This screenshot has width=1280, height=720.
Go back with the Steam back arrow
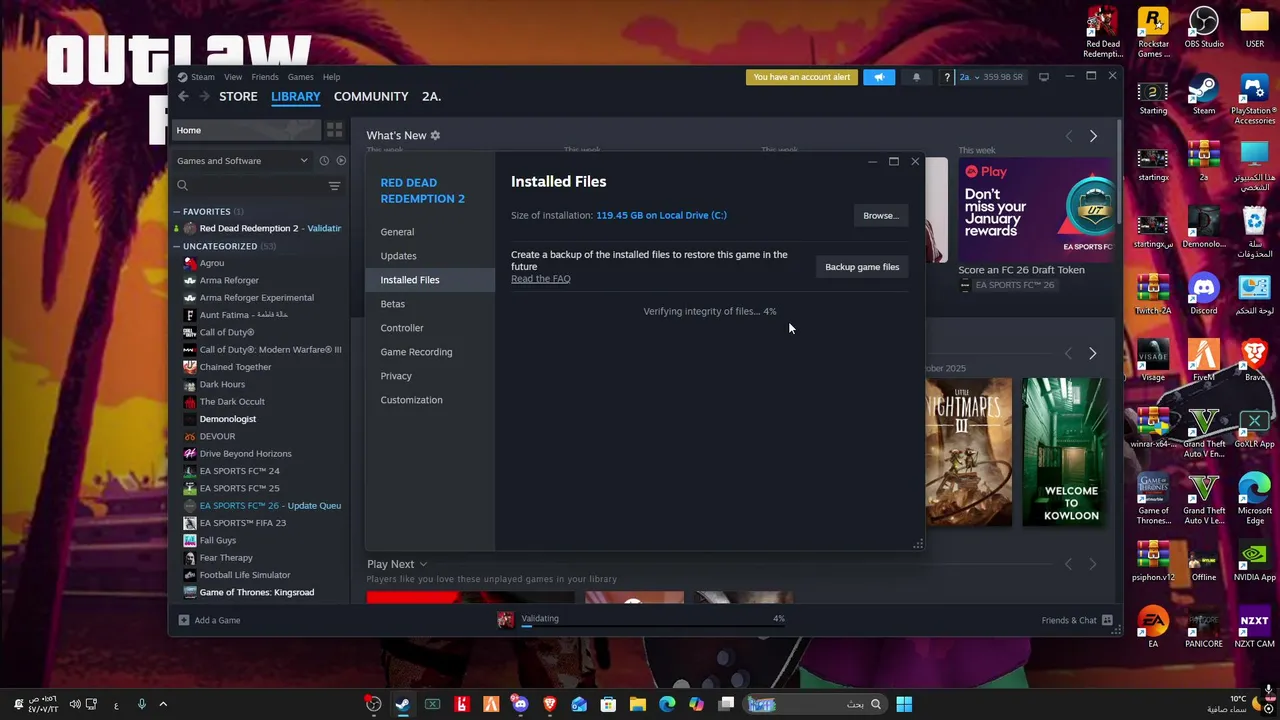(x=183, y=96)
